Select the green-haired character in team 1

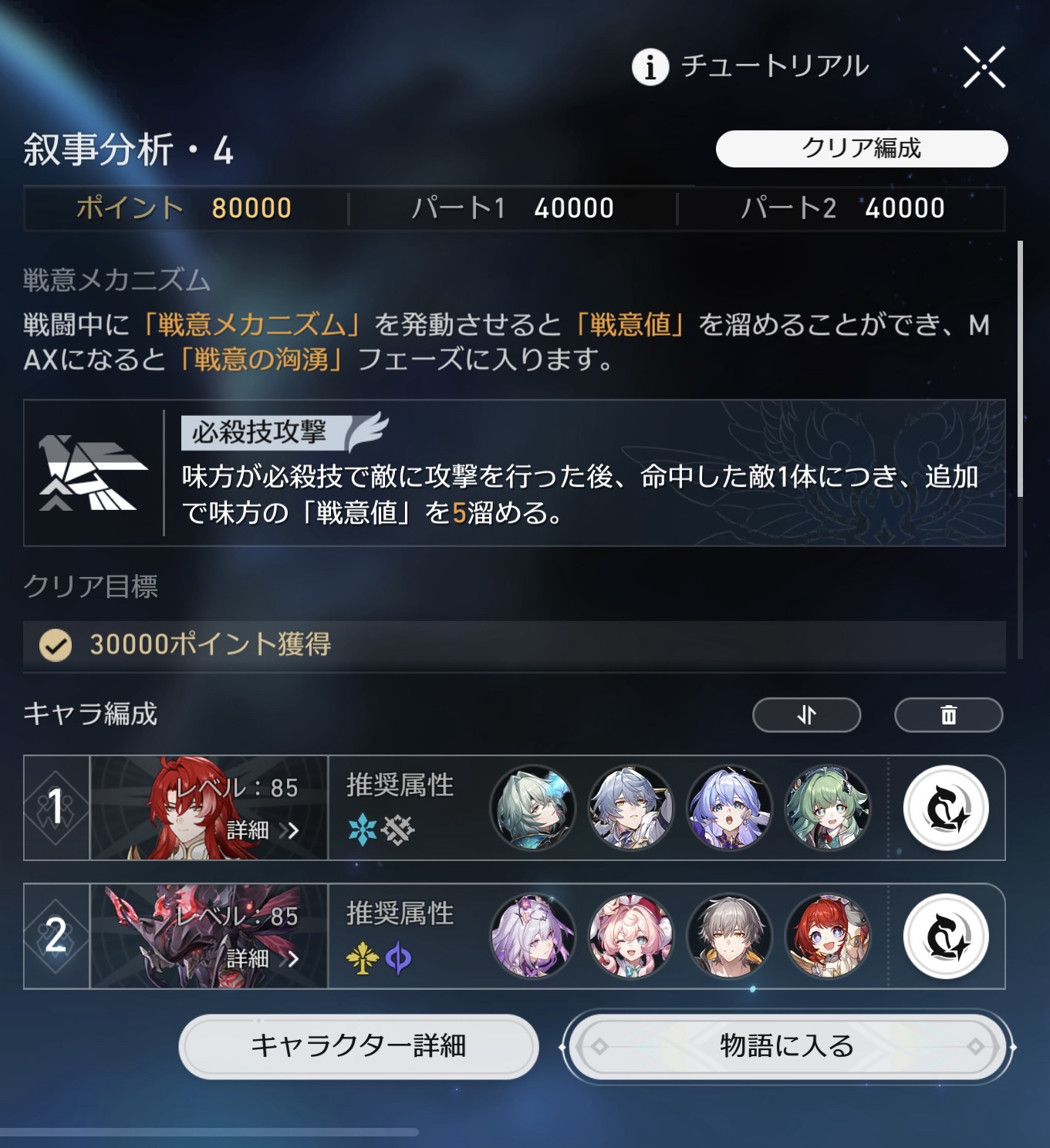pyautogui.click(x=828, y=807)
